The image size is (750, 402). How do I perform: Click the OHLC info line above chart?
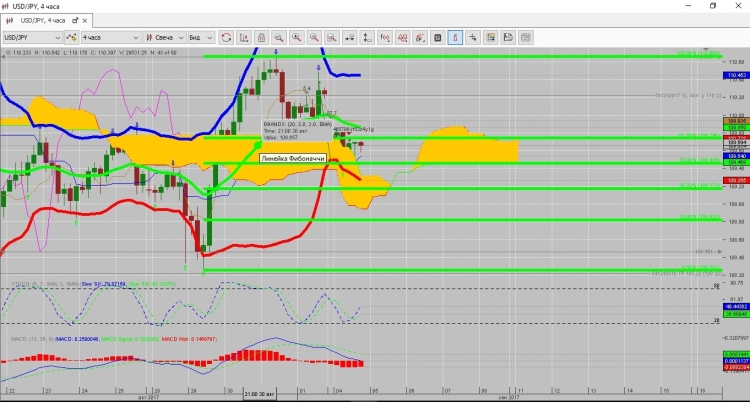[90, 53]
